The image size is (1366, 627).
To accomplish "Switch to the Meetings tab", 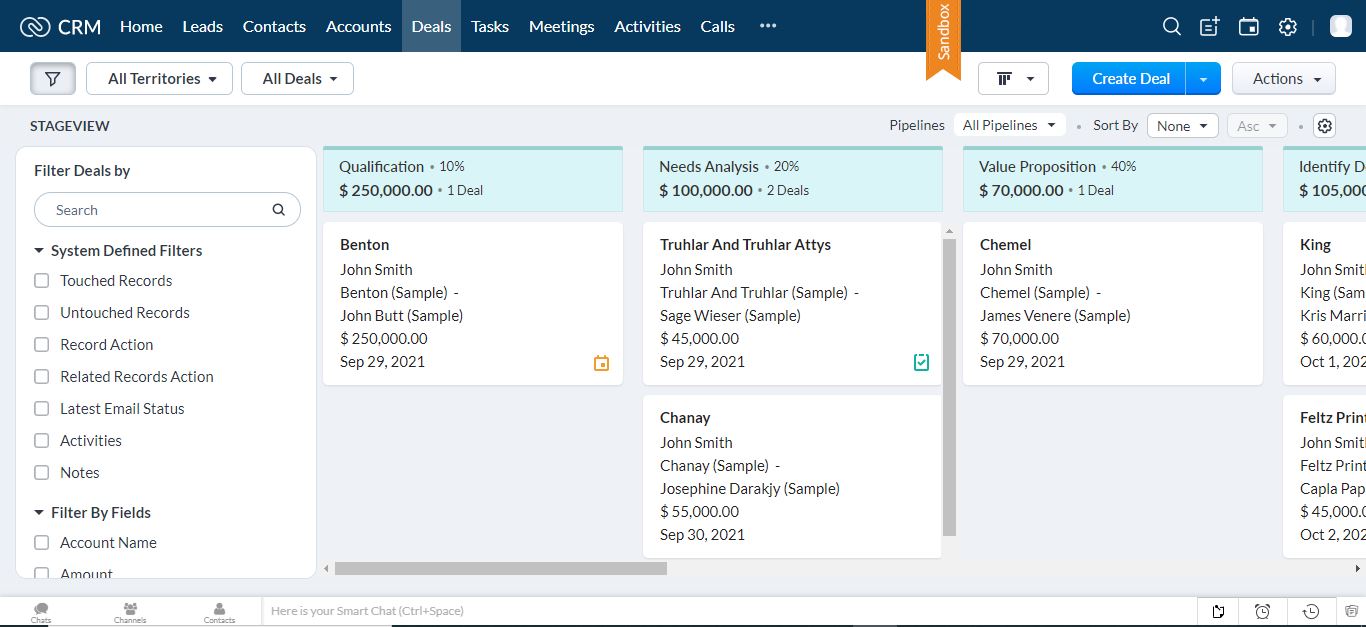I will 561,27.
